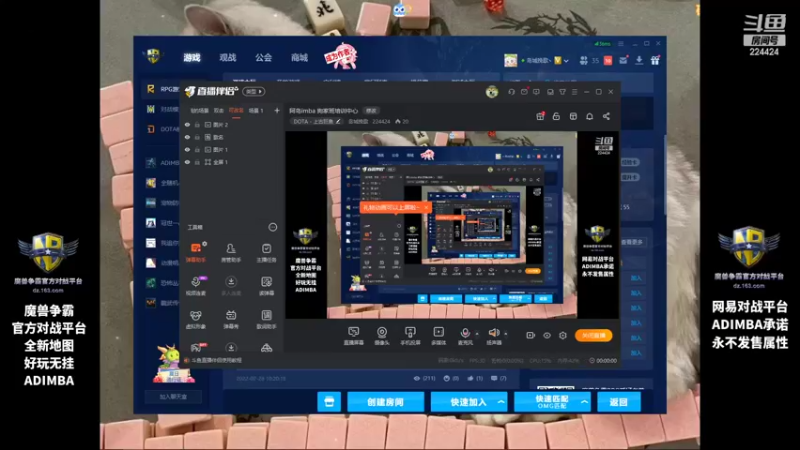
Task: Open the video link-mic tool
Action: pyautogui.click(x=195, y=286)
